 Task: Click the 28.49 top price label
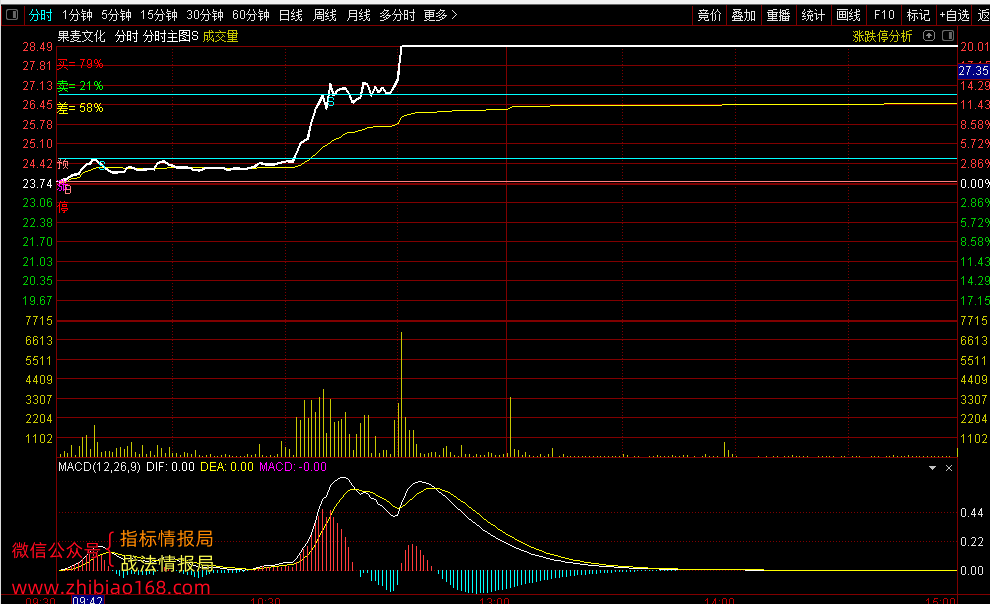[x=37, y=47]
